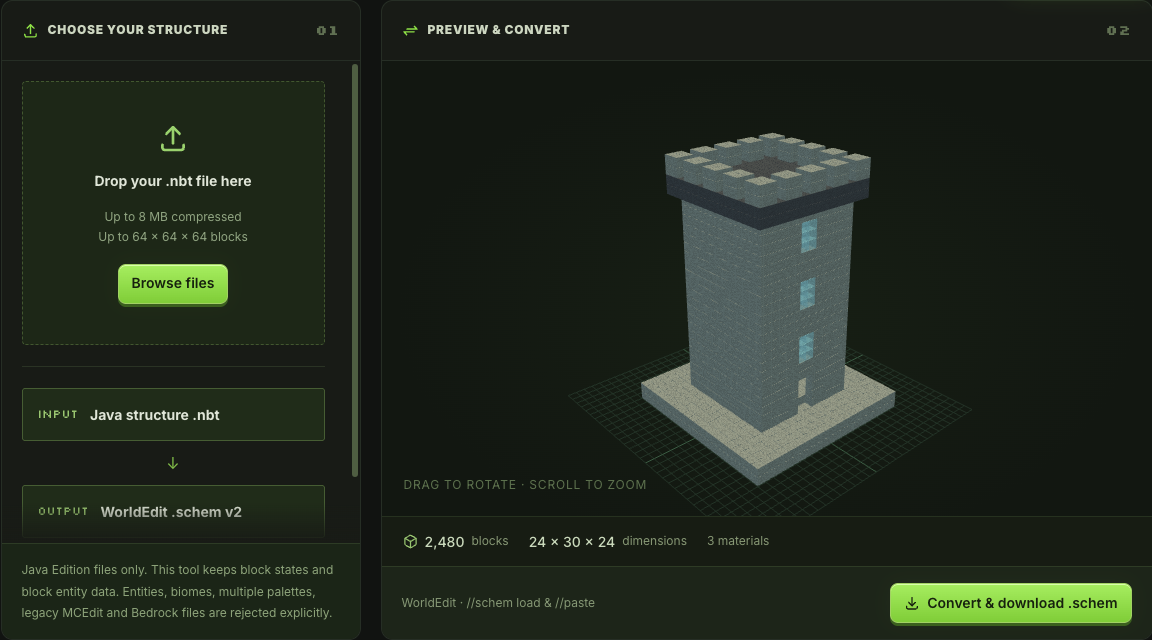
Task: Click the 'WorldEdit · //schem load & //paste' text
Action: pos(498,603)
